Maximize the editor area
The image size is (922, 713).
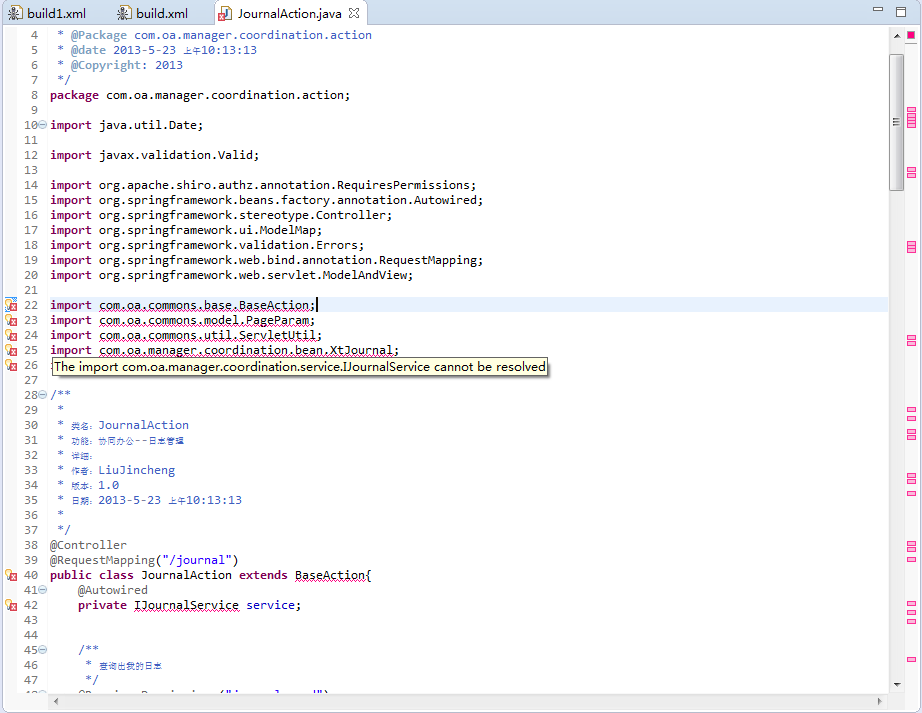pyautogui.click(x=901, y=11)
